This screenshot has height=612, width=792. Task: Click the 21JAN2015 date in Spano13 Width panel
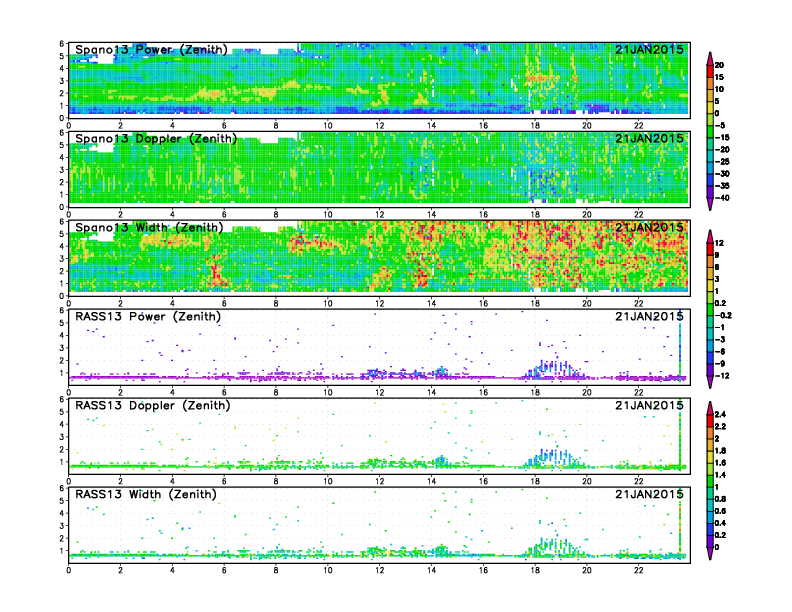(x=649, y=227)
